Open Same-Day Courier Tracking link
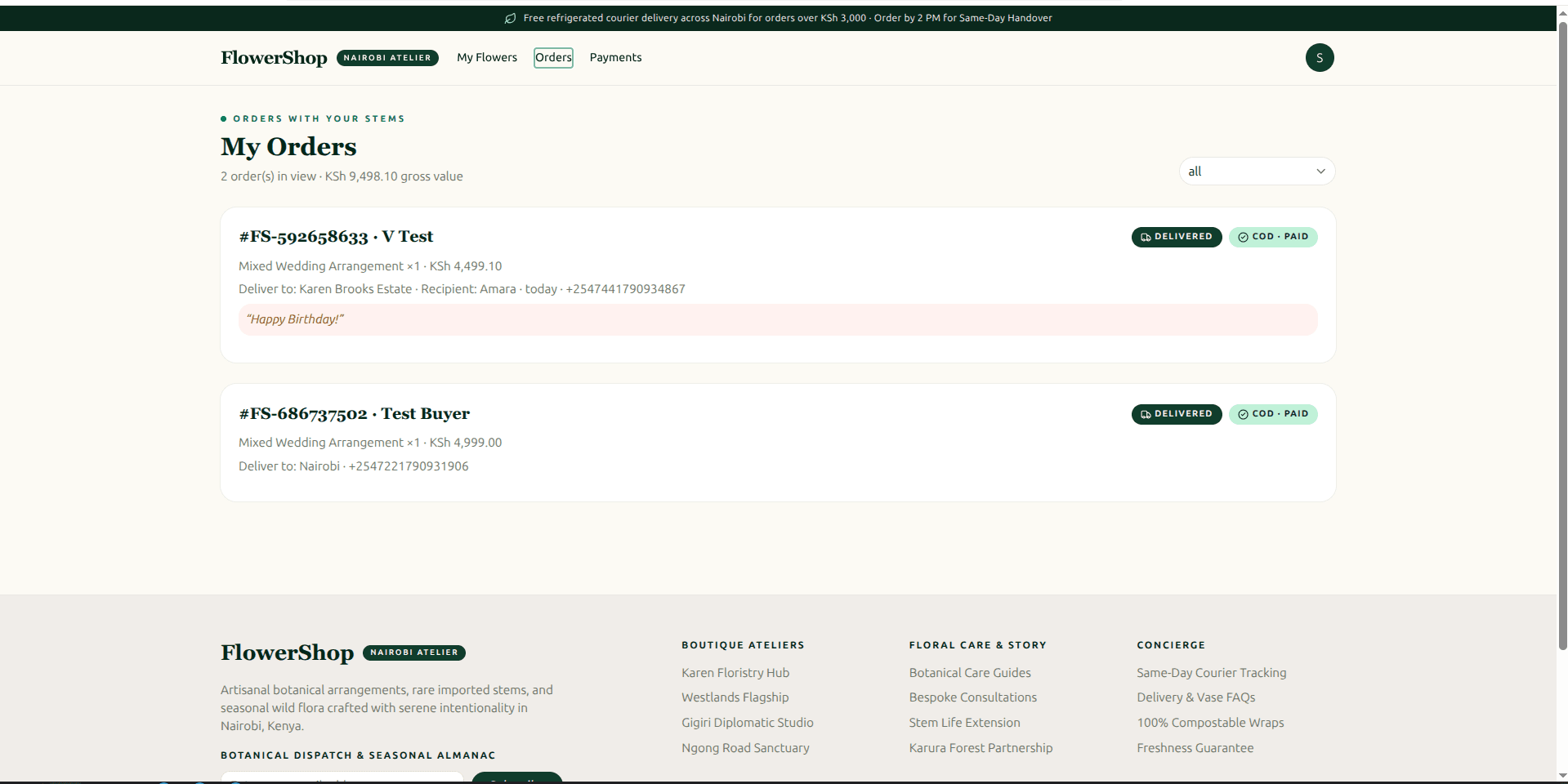This screenshot has height=784, width=1568. [1212, 673]
